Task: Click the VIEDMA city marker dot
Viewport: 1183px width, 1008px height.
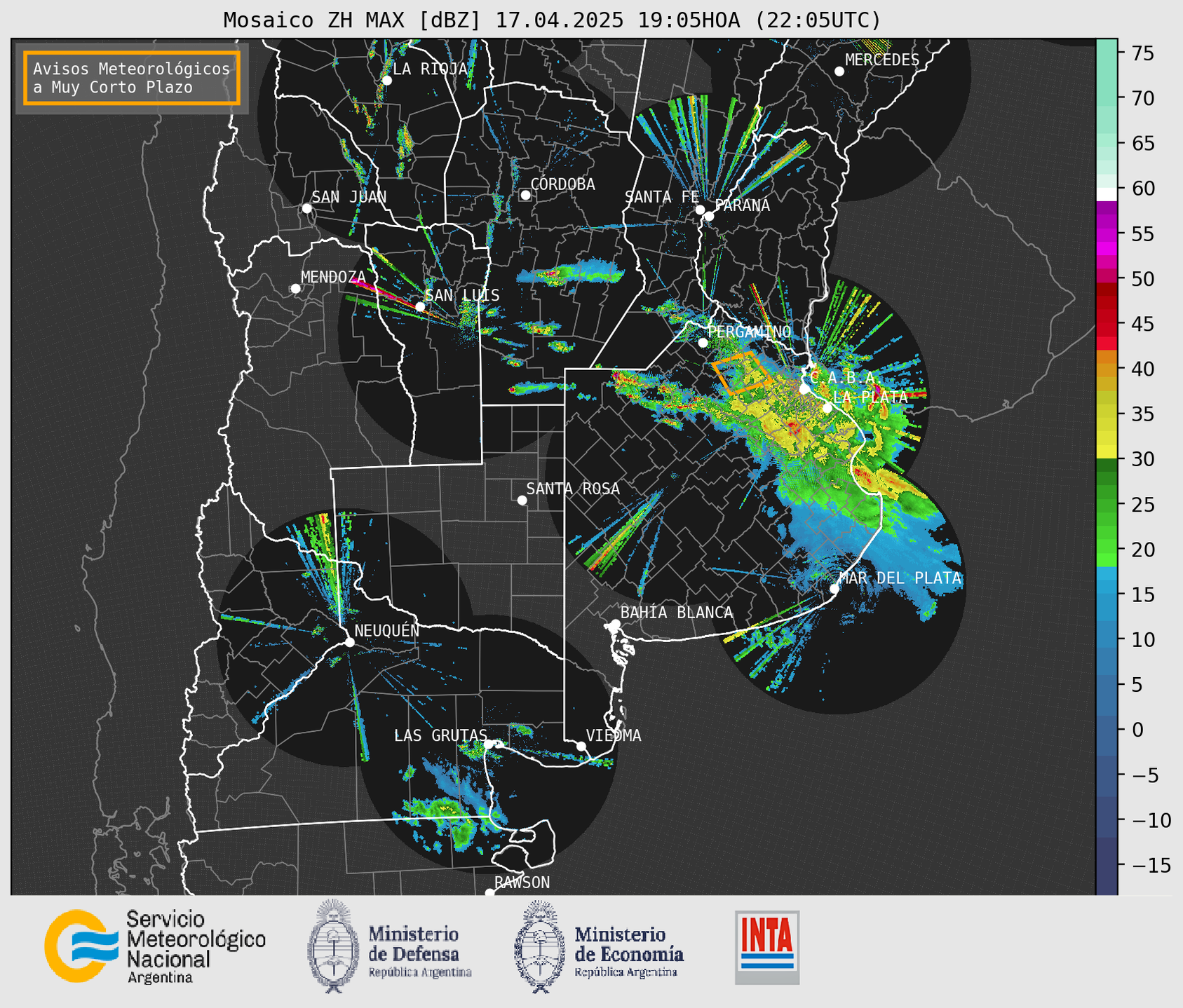Action: 581,746
